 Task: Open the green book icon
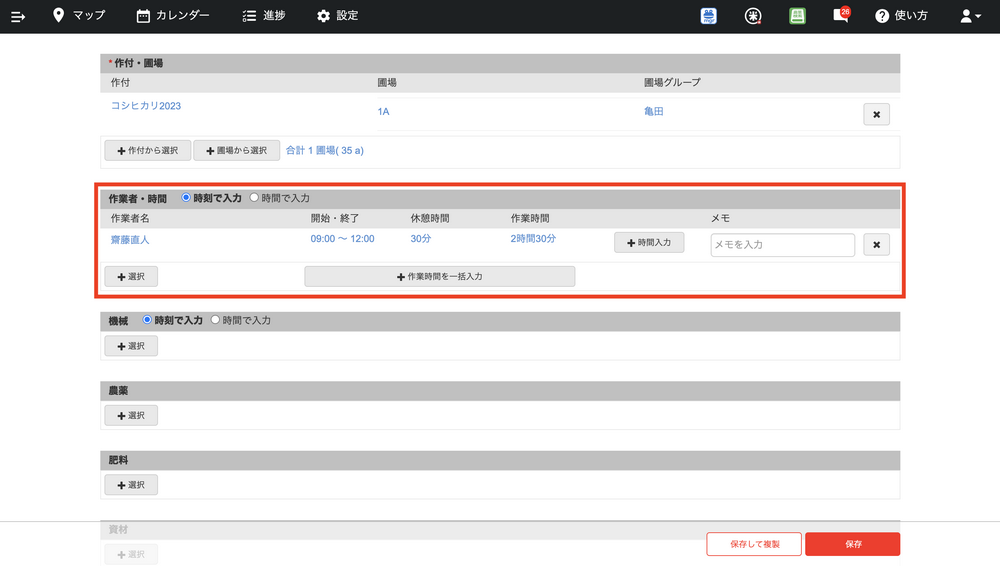coord(797,16)
